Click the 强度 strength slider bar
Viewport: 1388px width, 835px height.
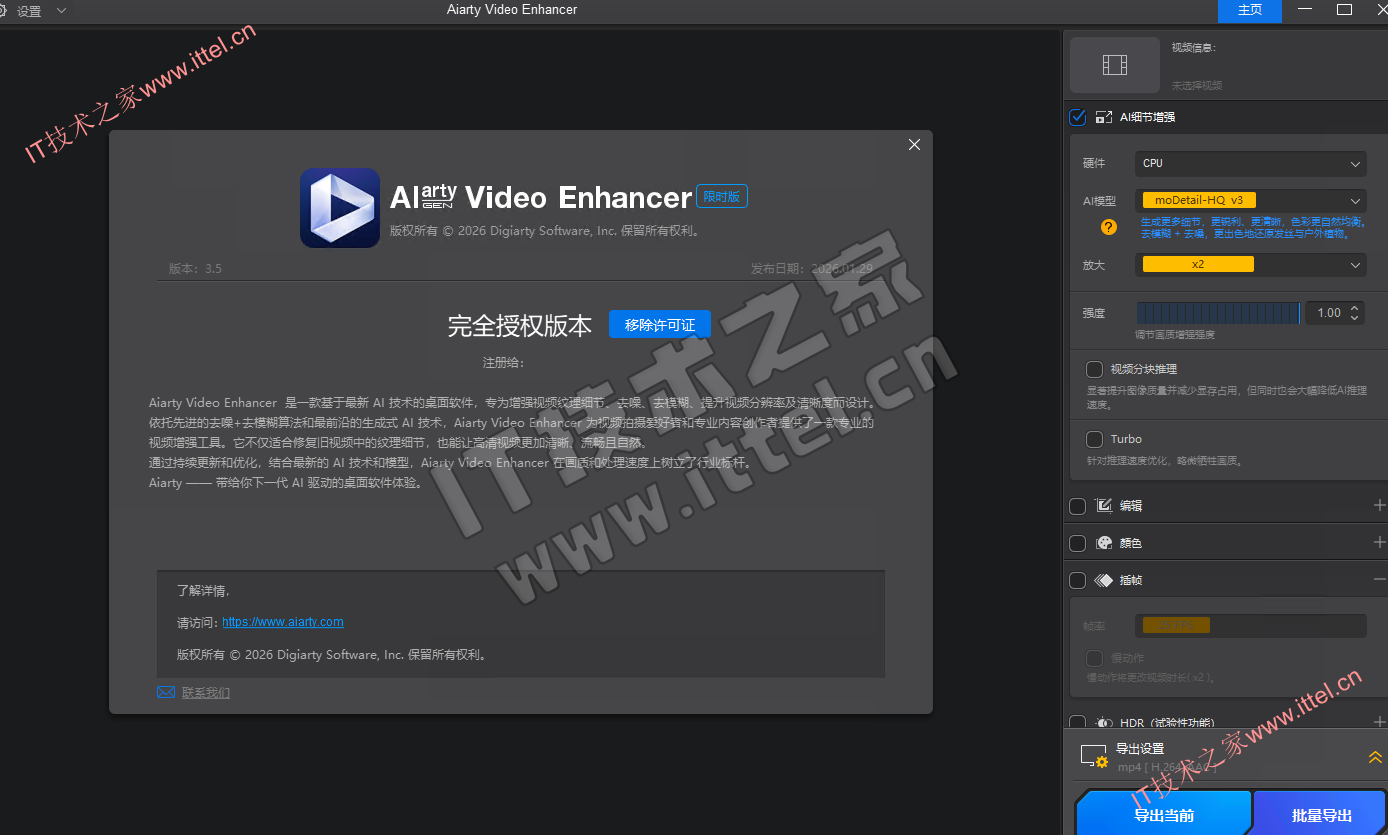coord(1218,313)
